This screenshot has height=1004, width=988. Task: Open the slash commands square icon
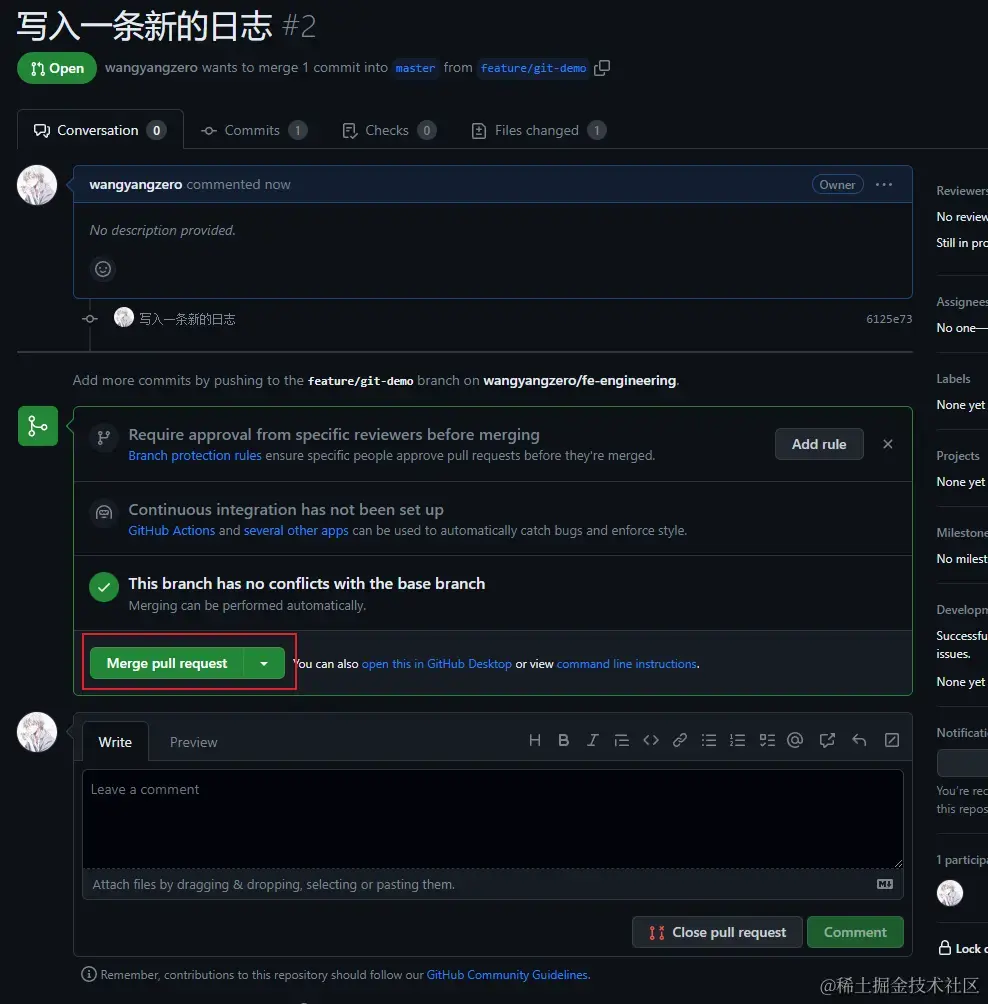892,741
